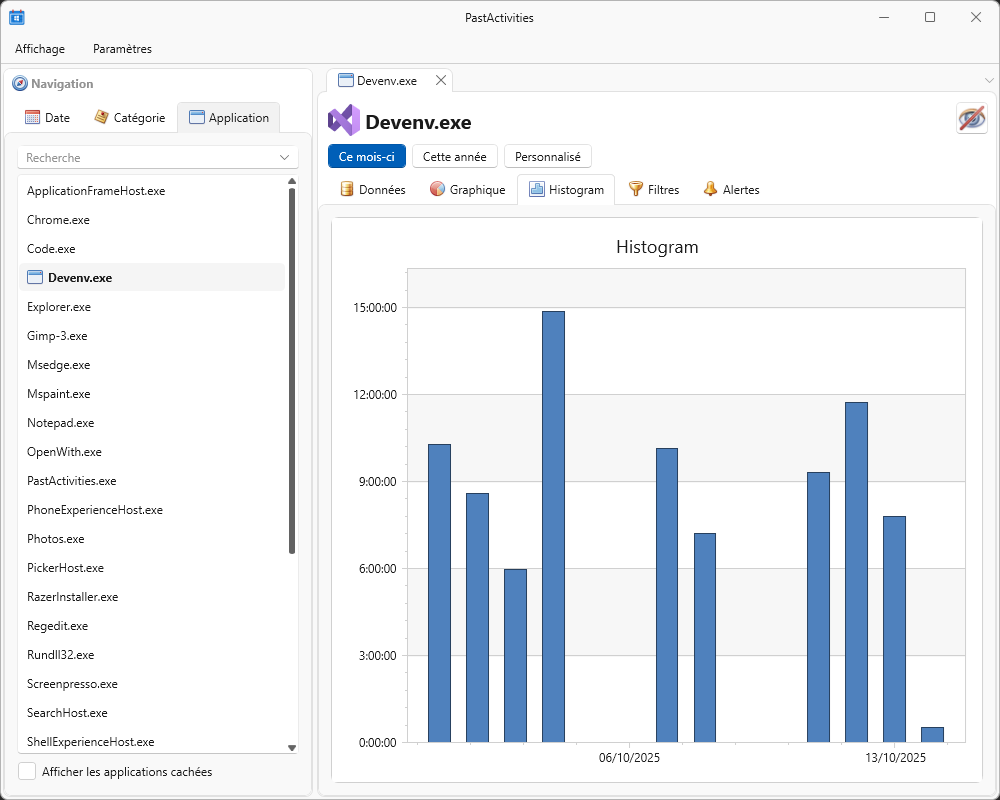This screenshot has width=1000, height=800.
Task: Click the PastActivities app icon in title bar
Action: pos(17,17)
